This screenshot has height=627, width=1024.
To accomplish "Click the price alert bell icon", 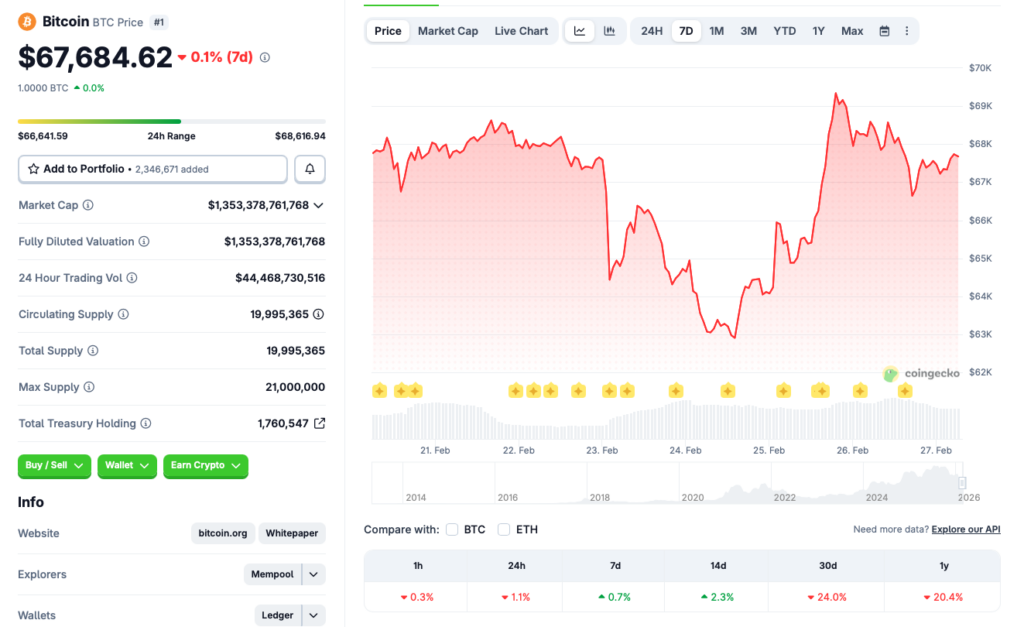I will point(310,168).
